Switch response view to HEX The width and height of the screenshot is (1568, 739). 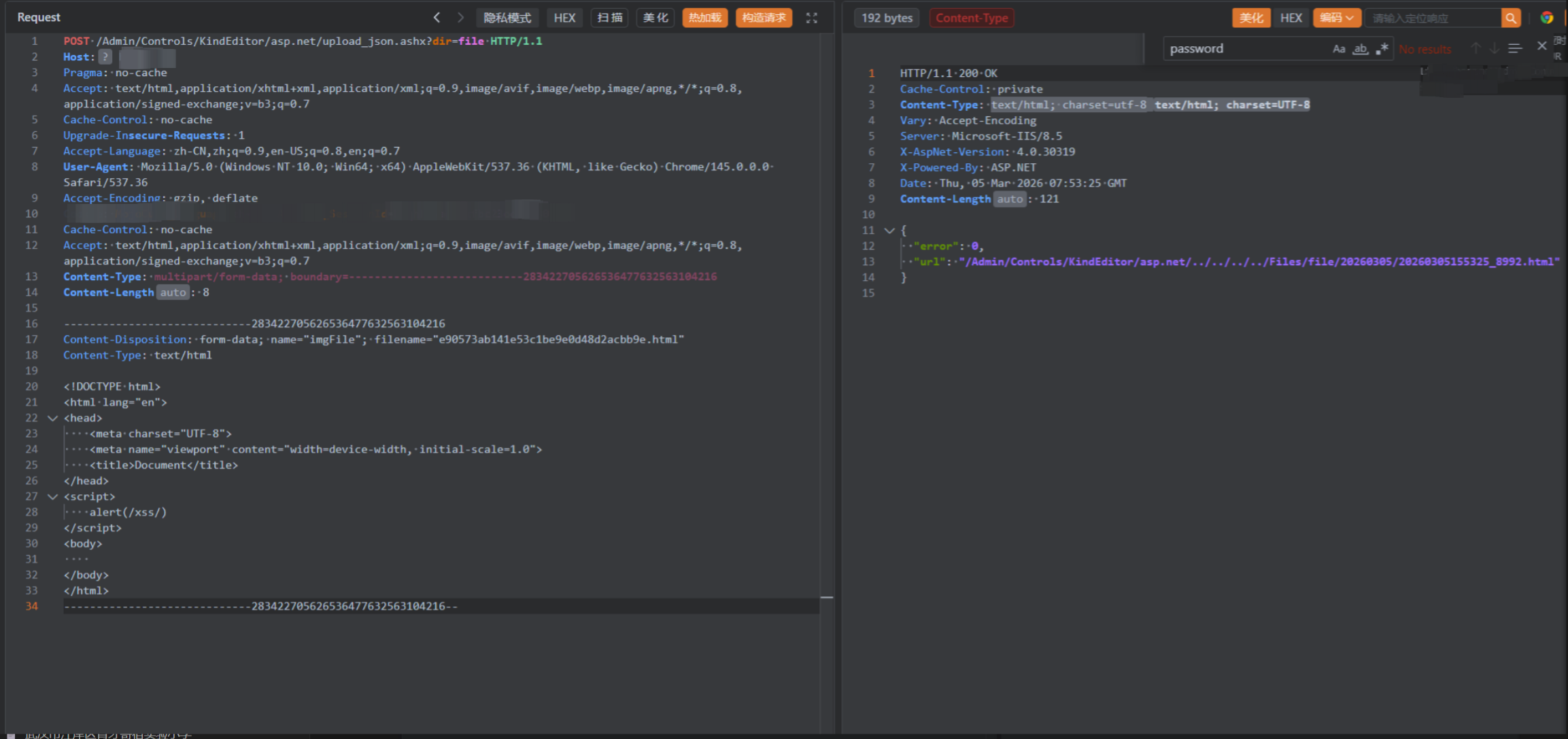coord(1291,18)
